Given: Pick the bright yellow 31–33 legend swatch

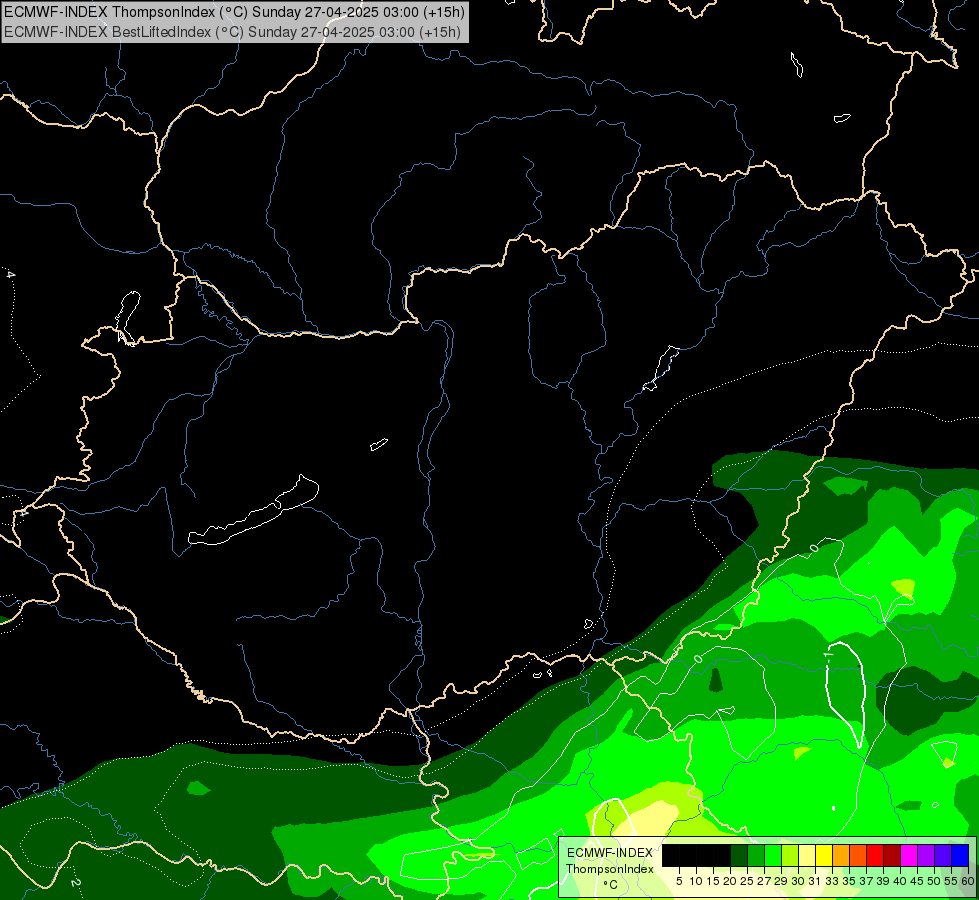Looking at the screenshot, I should point(824,855).
